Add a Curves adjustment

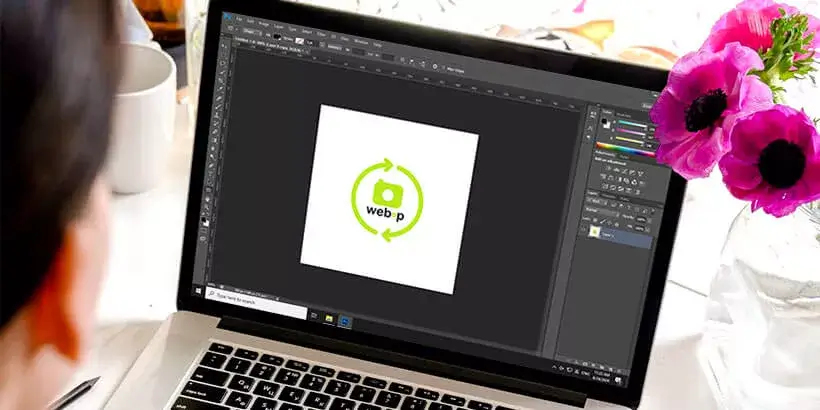pyautogui.click(x=624, y=170)
